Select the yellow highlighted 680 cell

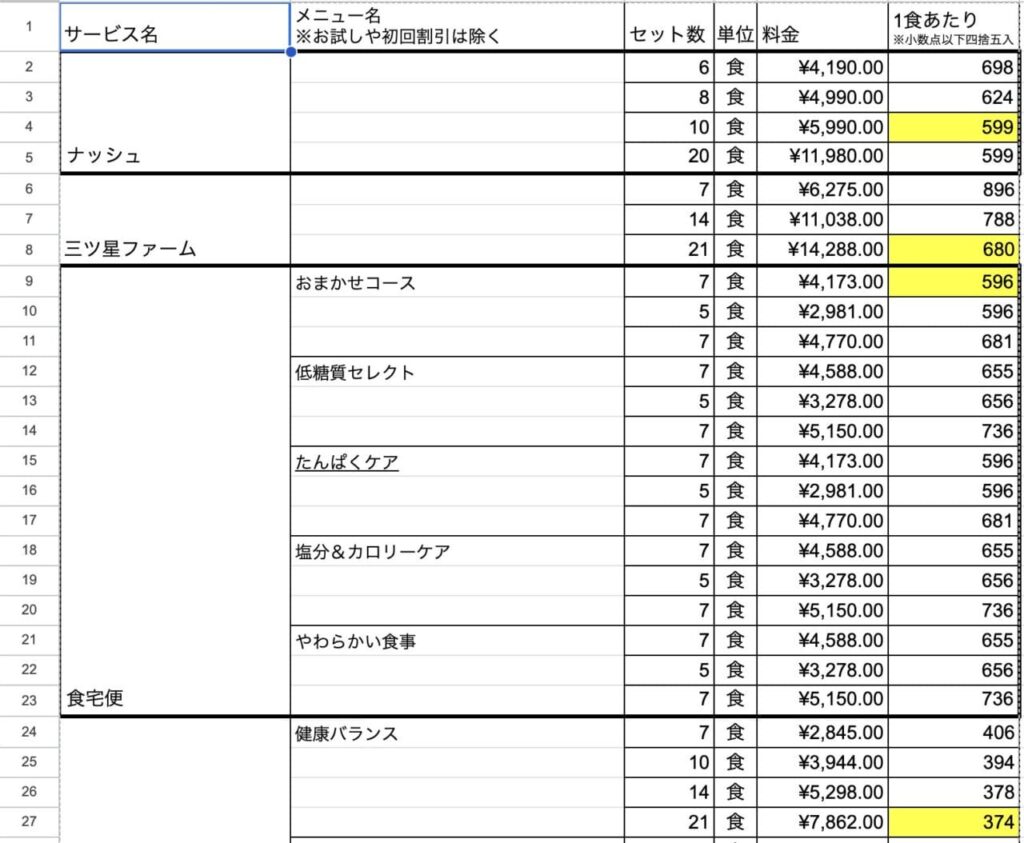[x=950, y=250]
